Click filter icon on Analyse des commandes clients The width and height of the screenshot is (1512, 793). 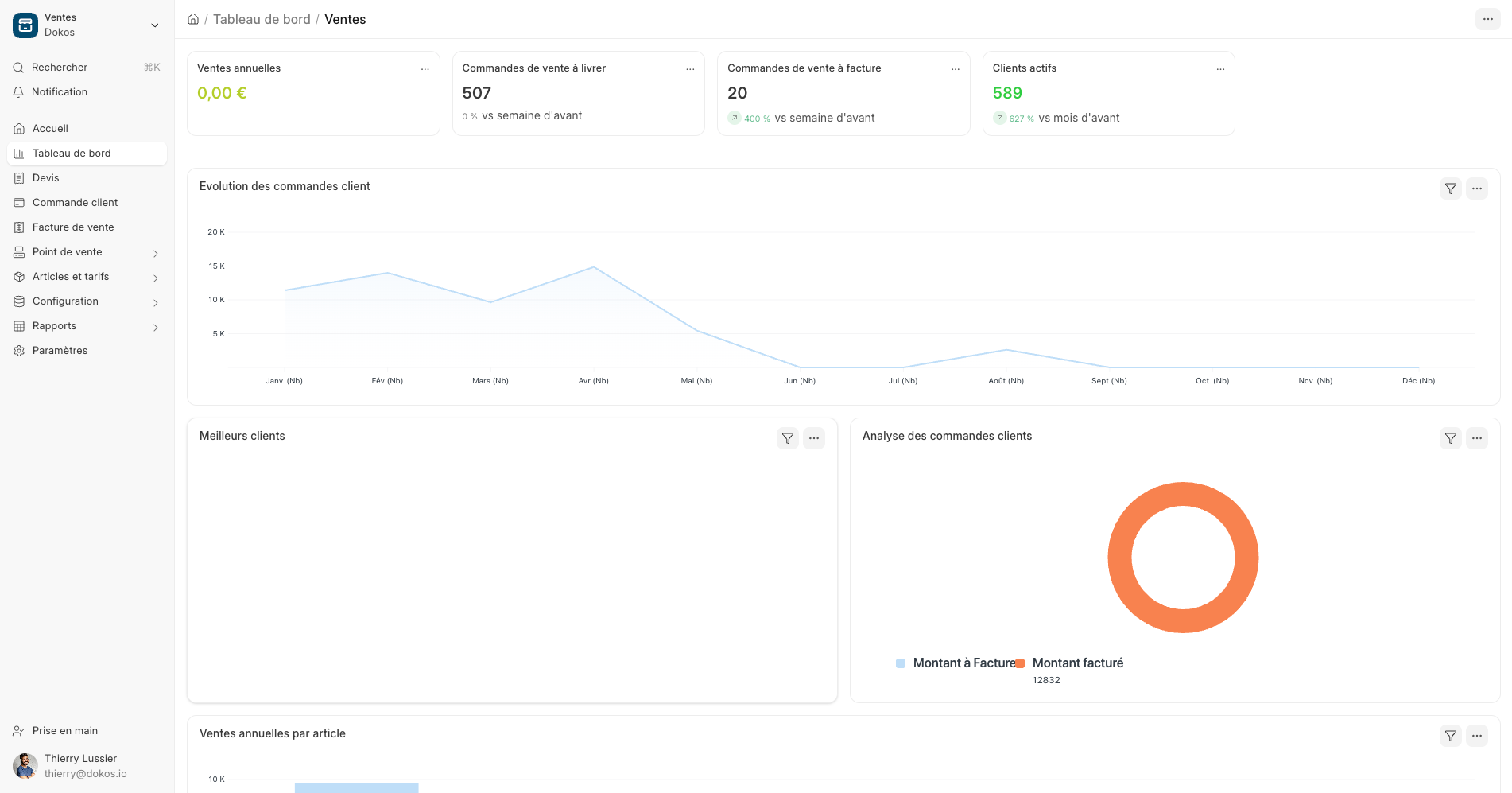1451,438
